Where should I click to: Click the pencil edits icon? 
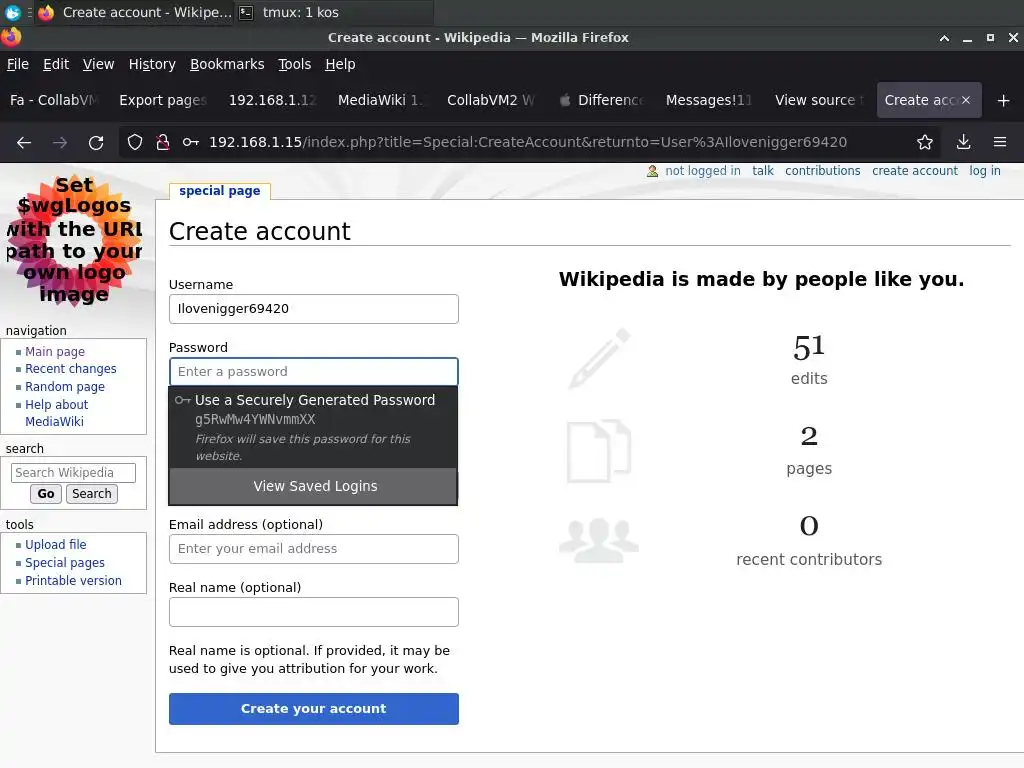coord(600,359)
